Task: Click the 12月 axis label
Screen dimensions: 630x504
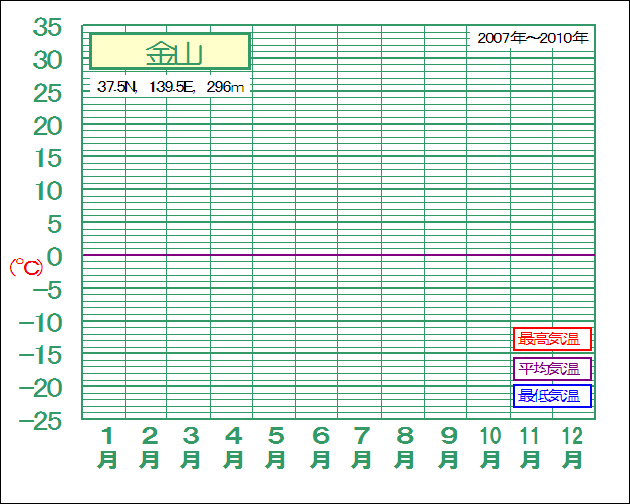Action: tap(572, 447)
